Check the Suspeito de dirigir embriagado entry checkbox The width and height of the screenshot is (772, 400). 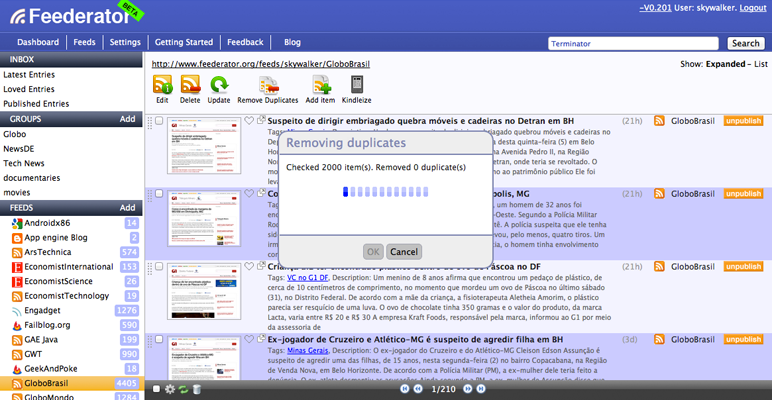pos(159,121)
